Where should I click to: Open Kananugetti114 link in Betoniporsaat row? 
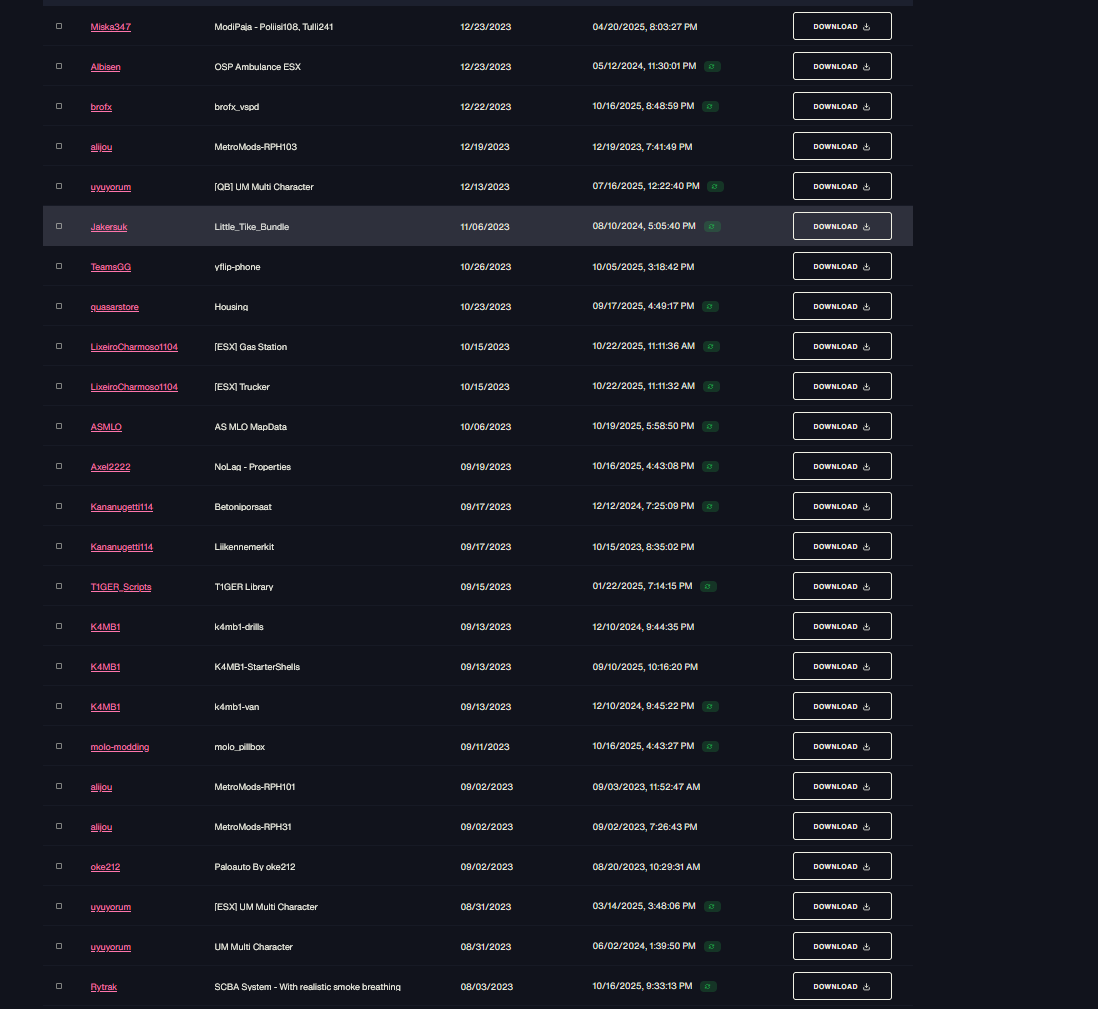click(x=121, y=506)
